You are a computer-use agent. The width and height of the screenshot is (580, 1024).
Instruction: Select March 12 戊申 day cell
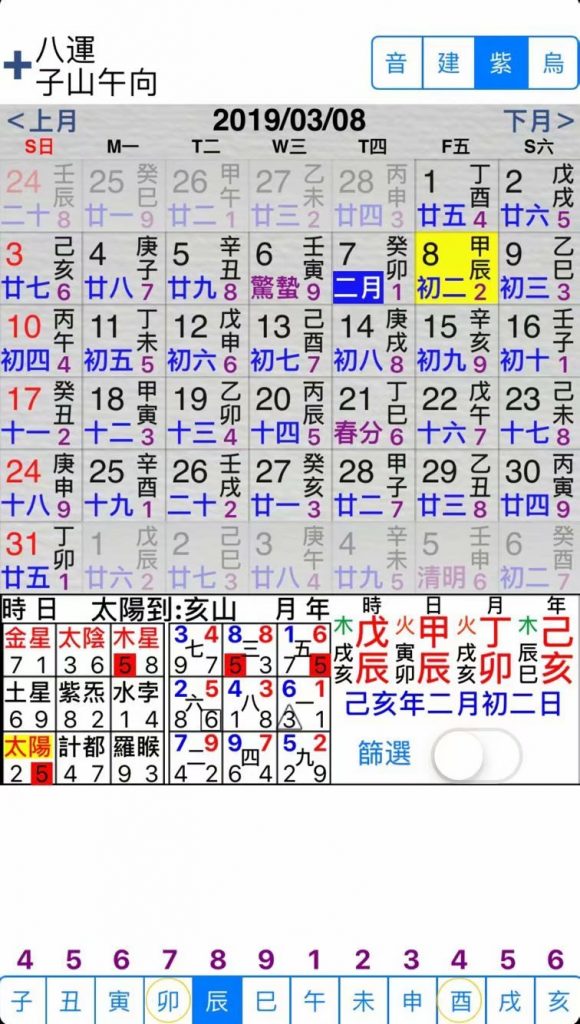click(207, 340)
